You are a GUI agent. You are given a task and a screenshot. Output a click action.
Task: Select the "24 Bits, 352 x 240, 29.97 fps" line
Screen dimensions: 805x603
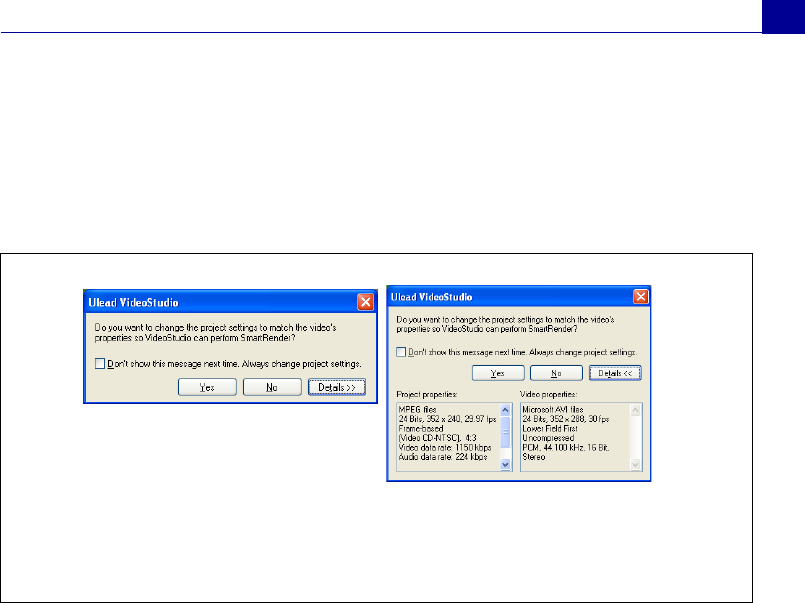pyautogui.click(x=447, y=419)
